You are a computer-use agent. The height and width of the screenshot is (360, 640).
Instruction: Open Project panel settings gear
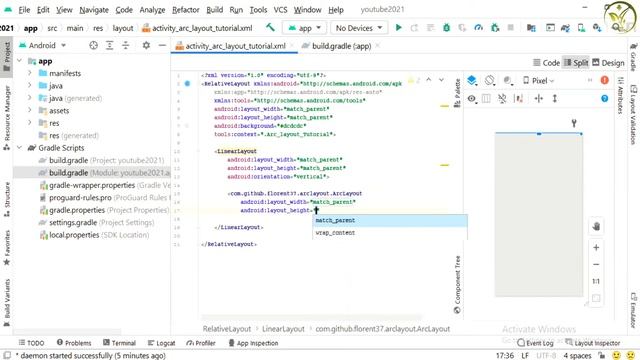pos(146,45)
